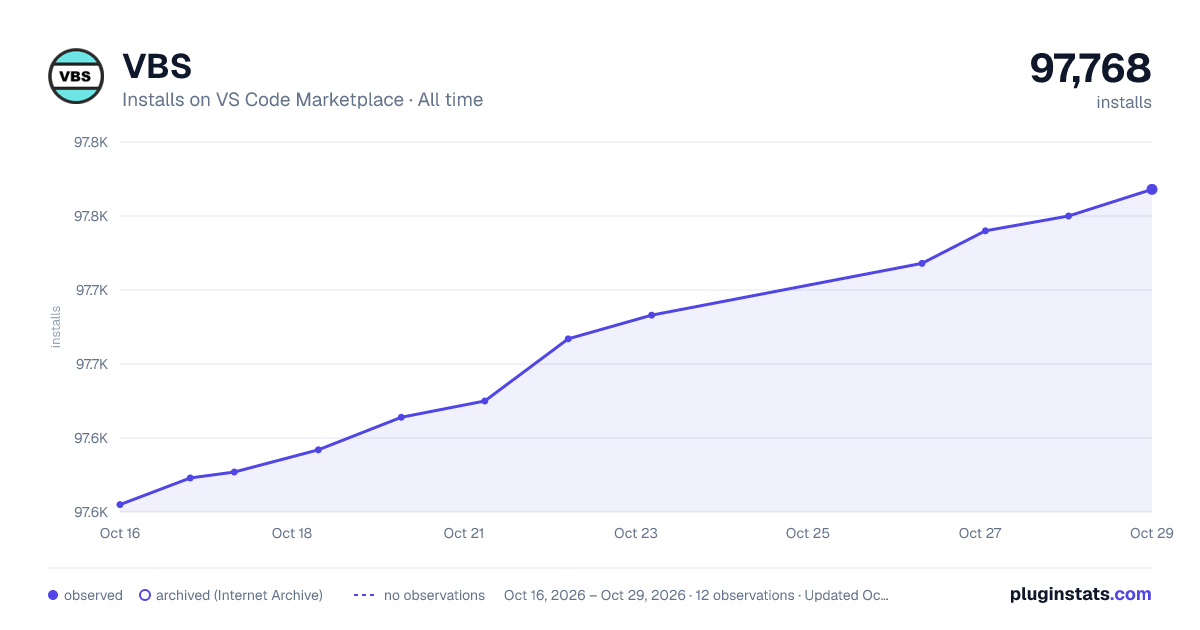Click the Oct 18 x-axis label
The width and height of the screenshot is (1200, 630).
[292, 533]
